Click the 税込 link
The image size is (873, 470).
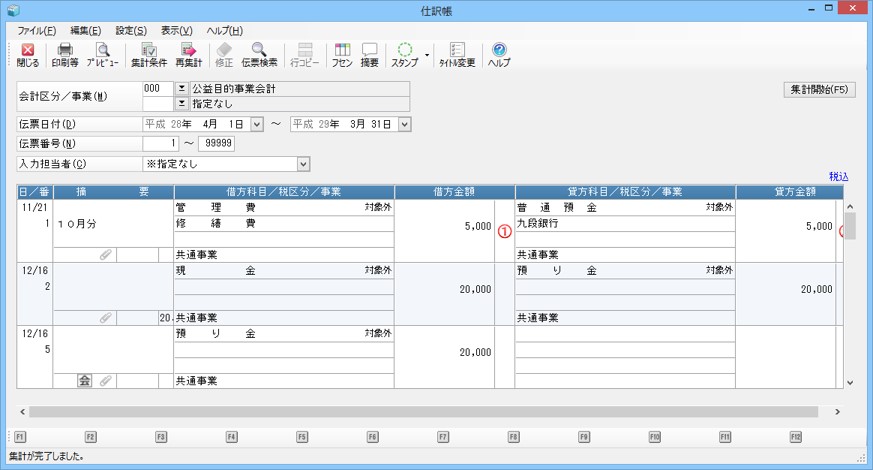(838, 176)
